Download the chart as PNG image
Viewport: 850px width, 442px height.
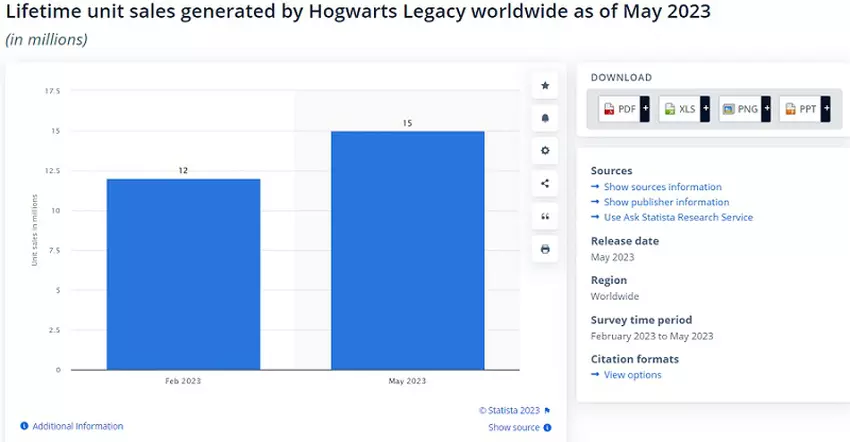(740, 108)
